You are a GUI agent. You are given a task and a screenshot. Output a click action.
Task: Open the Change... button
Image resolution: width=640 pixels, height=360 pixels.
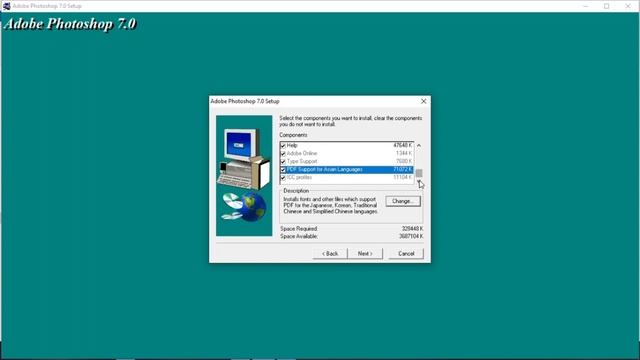tap(403, 201)
